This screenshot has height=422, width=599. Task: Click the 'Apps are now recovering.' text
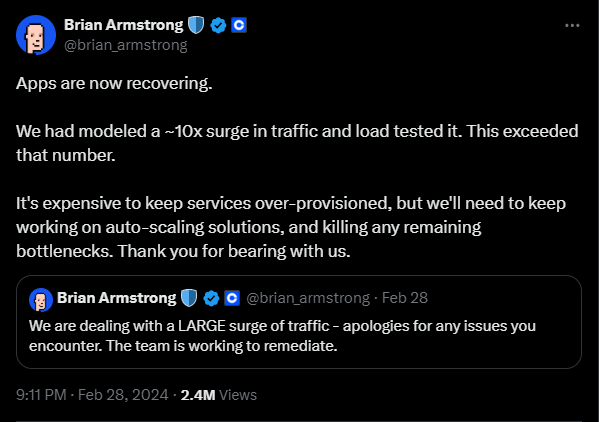tap(114, 84)
